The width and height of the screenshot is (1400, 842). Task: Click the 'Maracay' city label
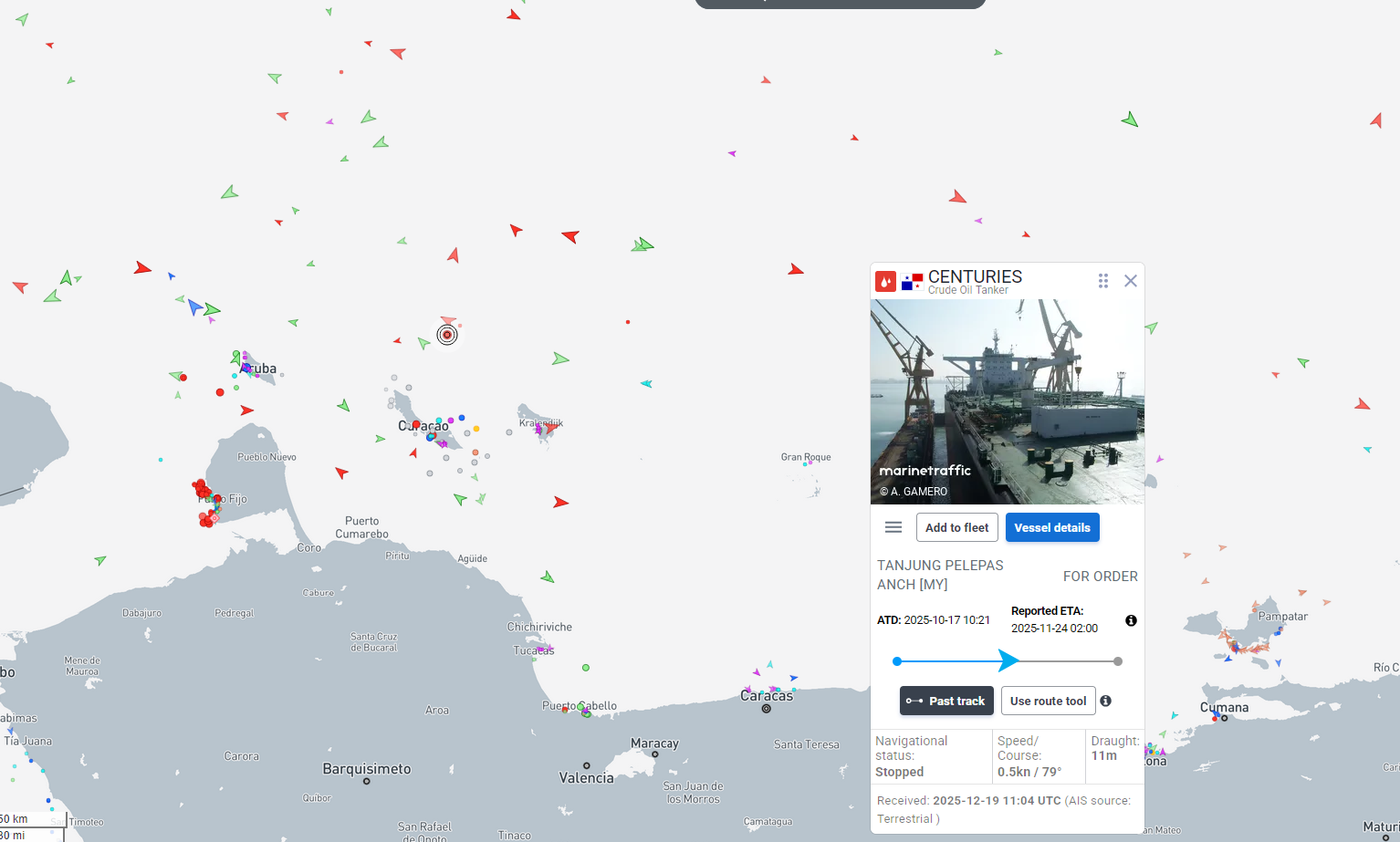(654, 743)
